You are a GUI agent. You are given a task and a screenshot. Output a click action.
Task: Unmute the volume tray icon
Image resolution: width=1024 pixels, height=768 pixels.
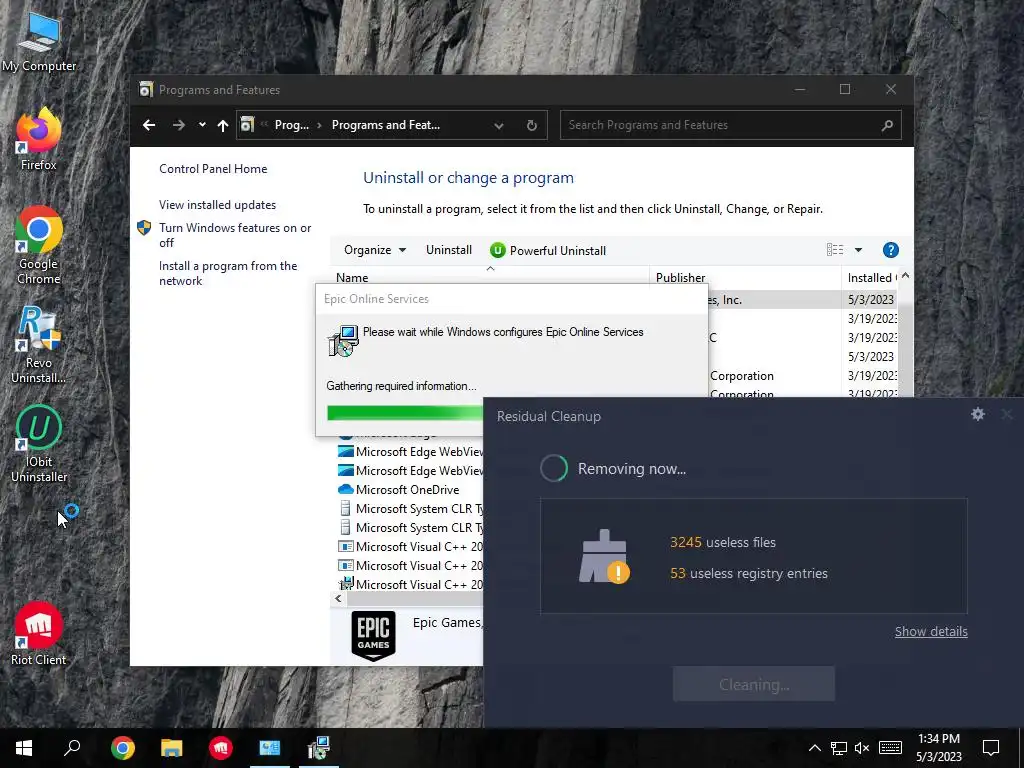[862, 748]
